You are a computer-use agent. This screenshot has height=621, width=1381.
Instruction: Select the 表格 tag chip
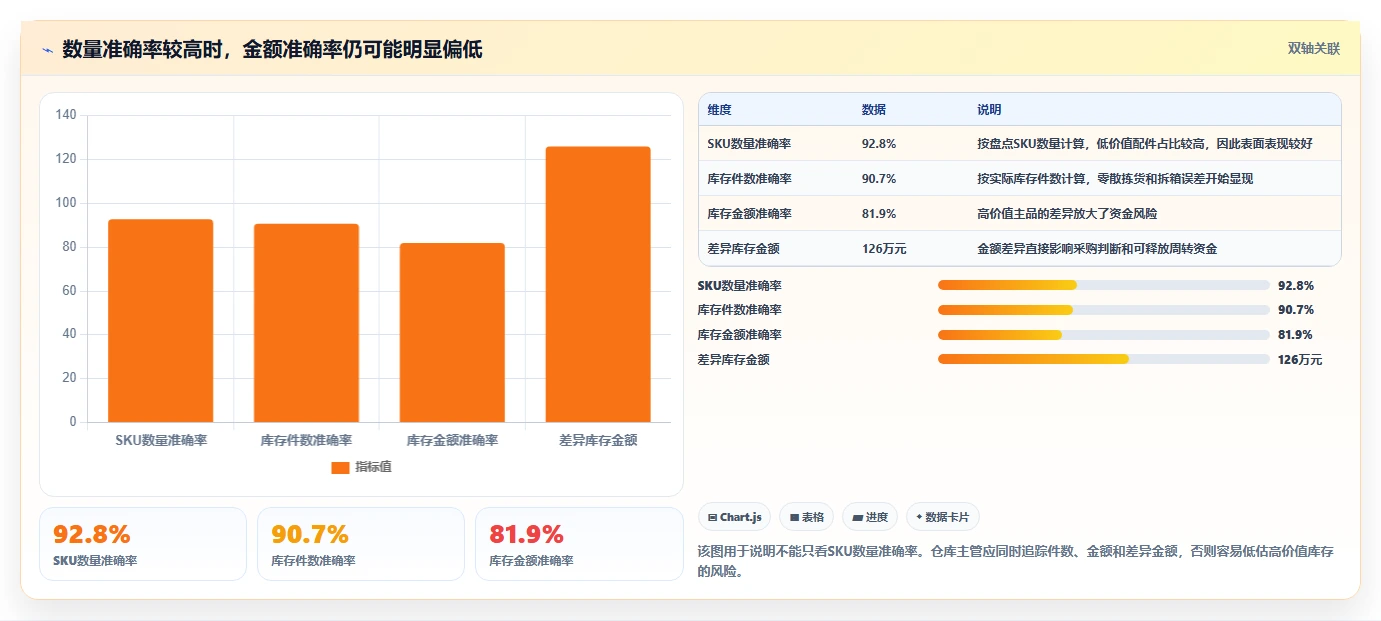click(x=806, y=517)
